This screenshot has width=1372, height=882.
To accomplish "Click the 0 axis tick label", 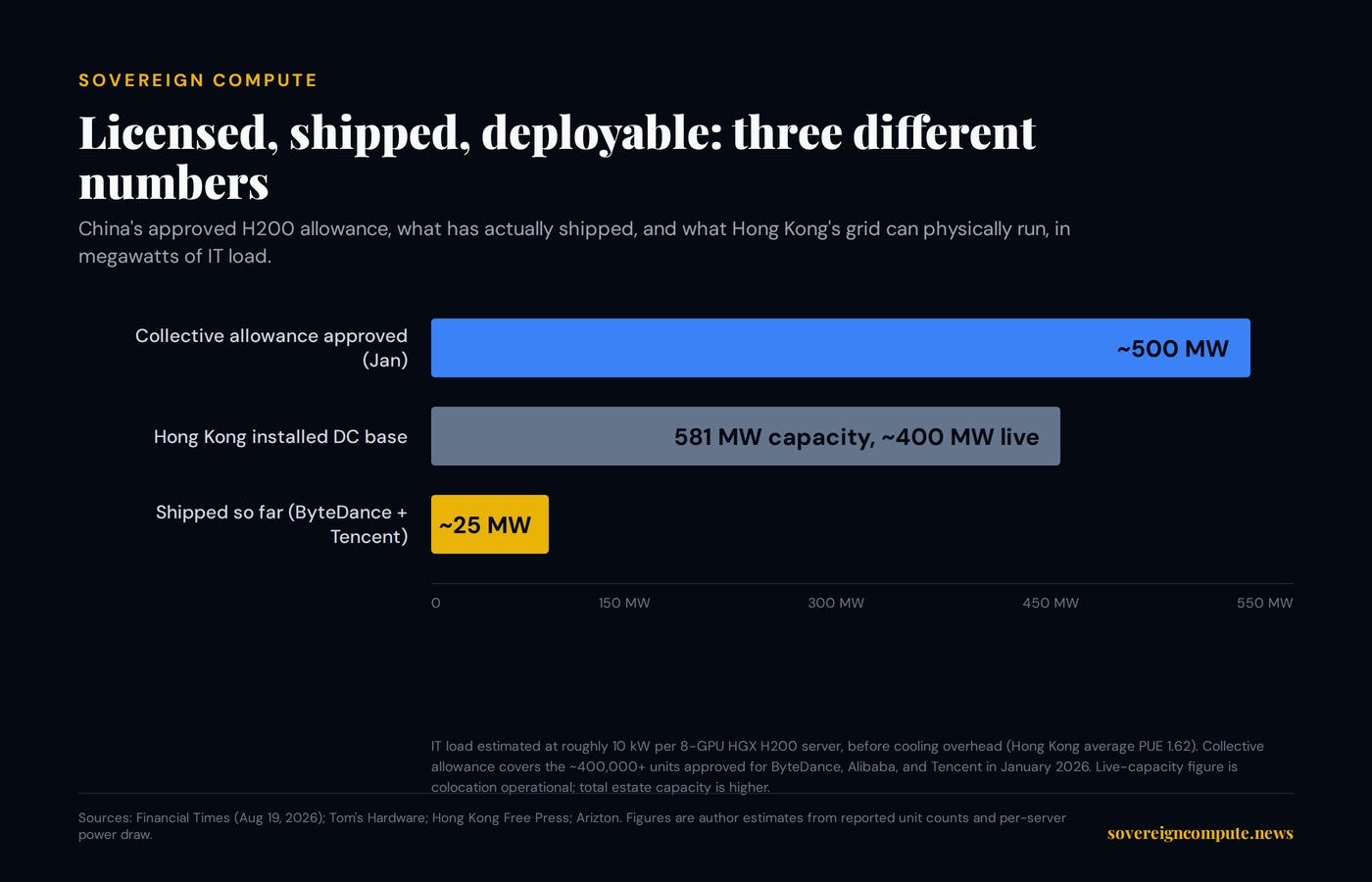I will [436, 603].
